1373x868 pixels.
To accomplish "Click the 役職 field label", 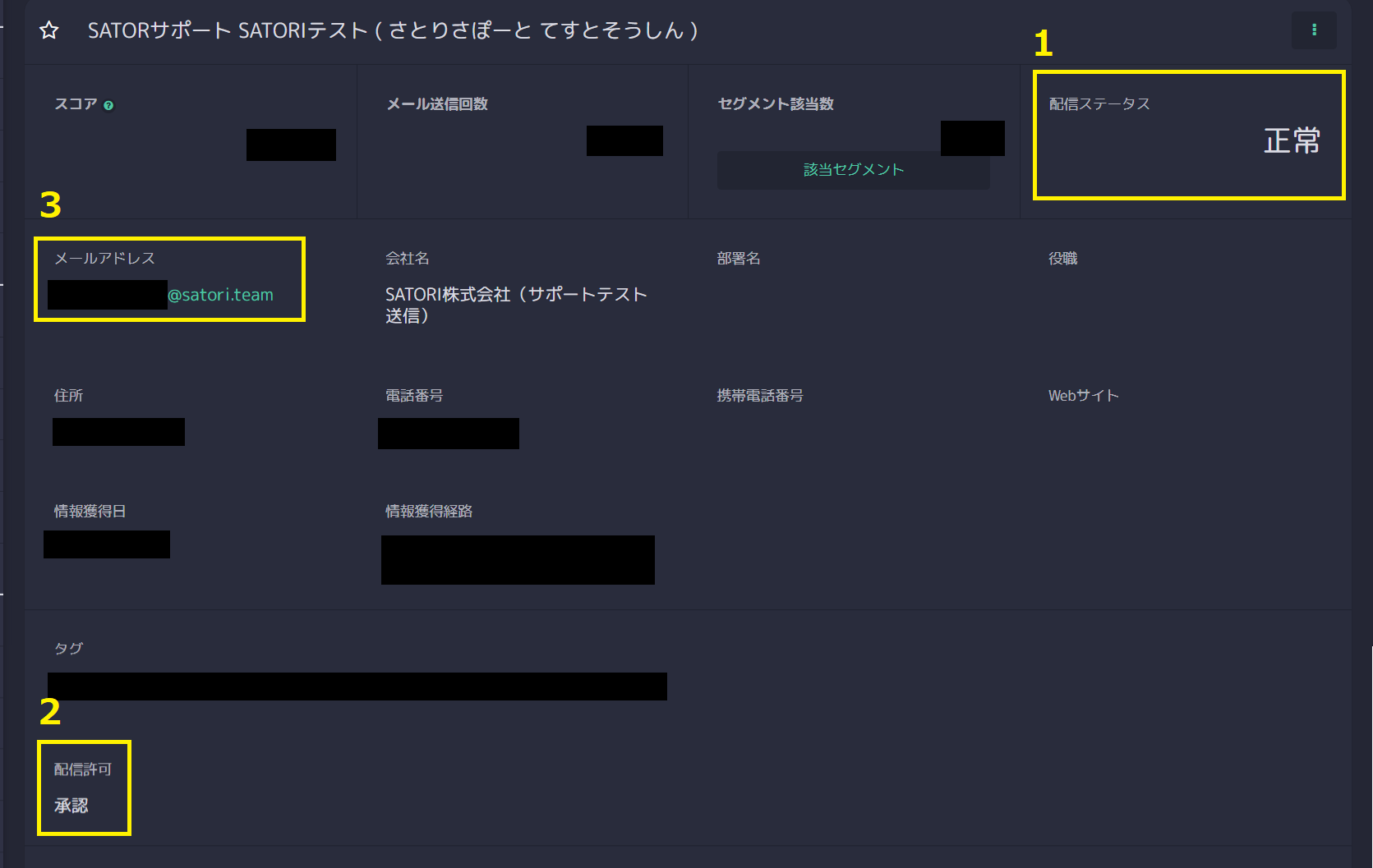I will click(x=1062, y=258).
